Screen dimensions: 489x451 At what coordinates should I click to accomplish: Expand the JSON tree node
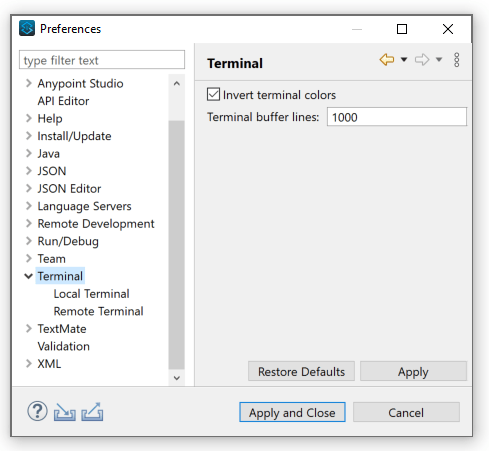[x=29, y=171]
